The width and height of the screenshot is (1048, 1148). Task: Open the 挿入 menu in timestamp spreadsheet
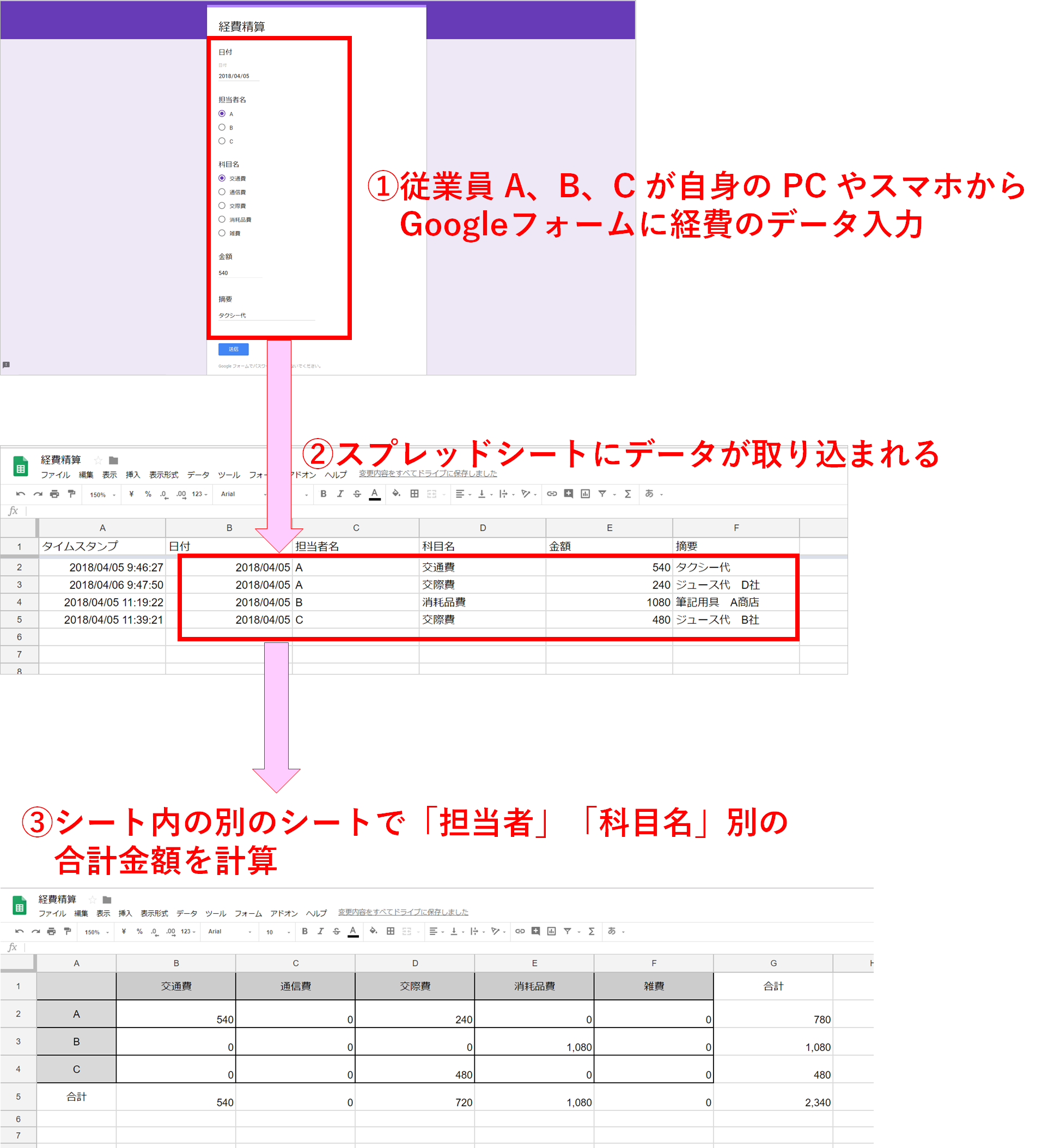pos(133,475)
